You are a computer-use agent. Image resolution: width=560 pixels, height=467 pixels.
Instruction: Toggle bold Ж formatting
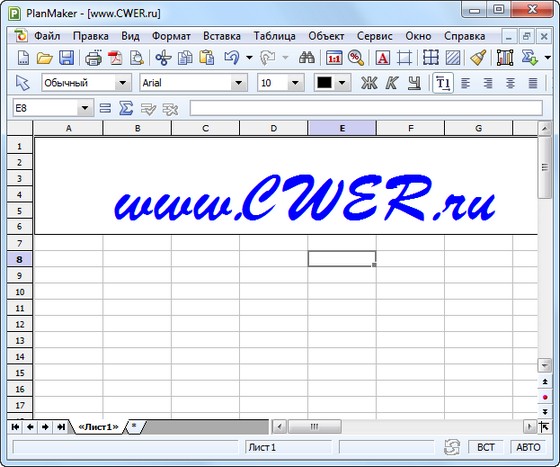[x=369, y=83]
